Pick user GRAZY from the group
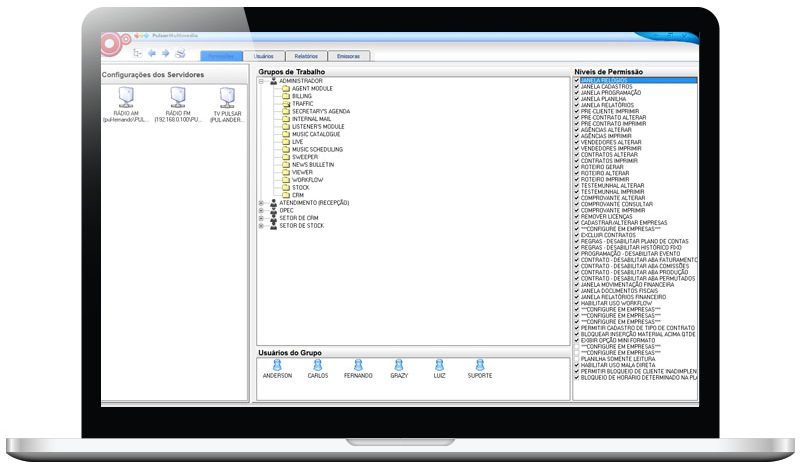The width and height of the screenshot is (800, 470). coord(399,366)
